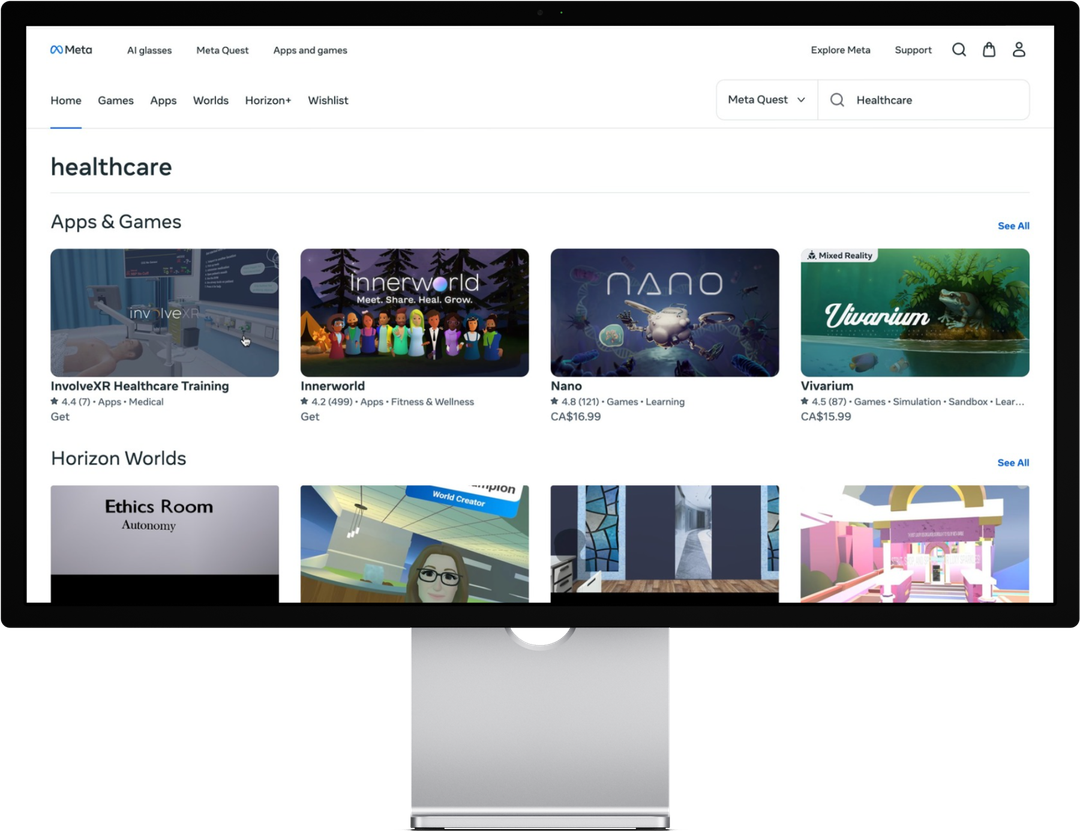The height and width of the screenshot is (831, 1080).
Task: Click the Innerworld title link
Action: pos(333,386)
